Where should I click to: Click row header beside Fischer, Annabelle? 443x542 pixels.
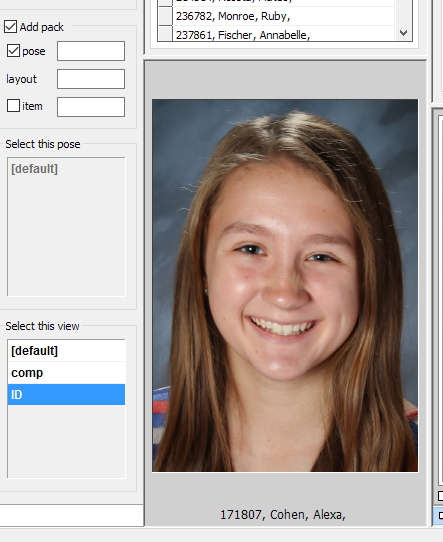point(165,34)
